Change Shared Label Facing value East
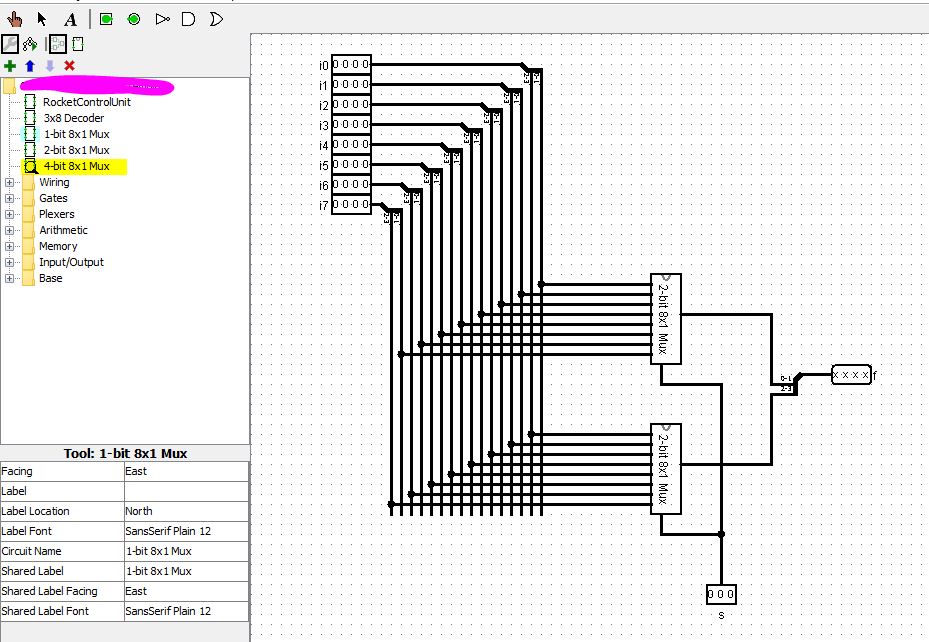This screenshot has height=642, width=929. click(x=186, y=591)
